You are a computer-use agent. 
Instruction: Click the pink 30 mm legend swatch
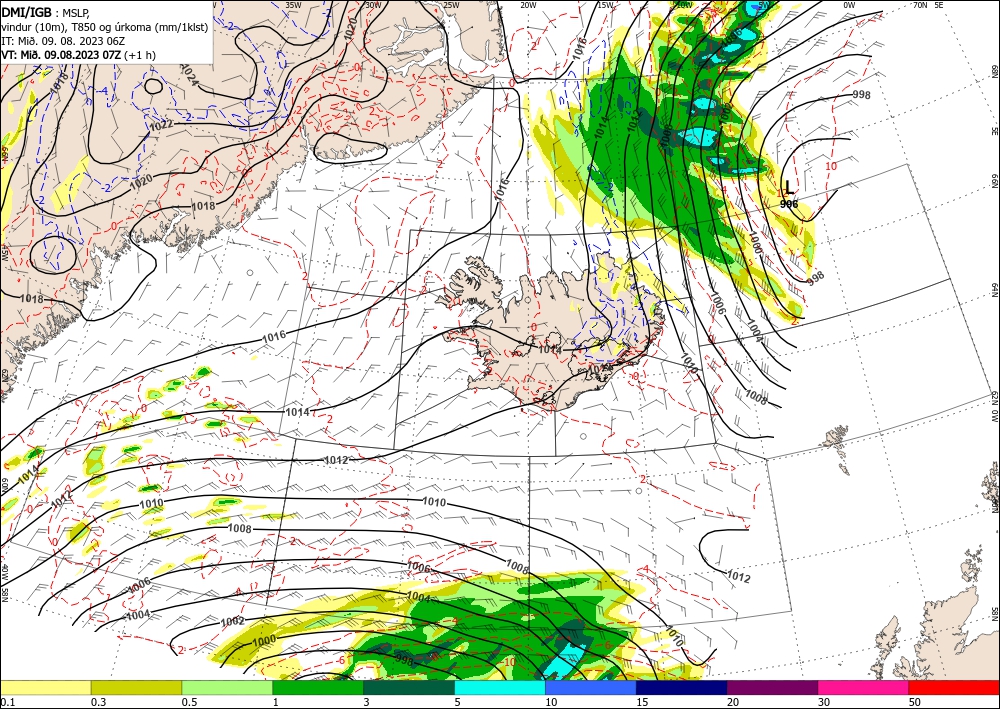[x=864, y=688]
